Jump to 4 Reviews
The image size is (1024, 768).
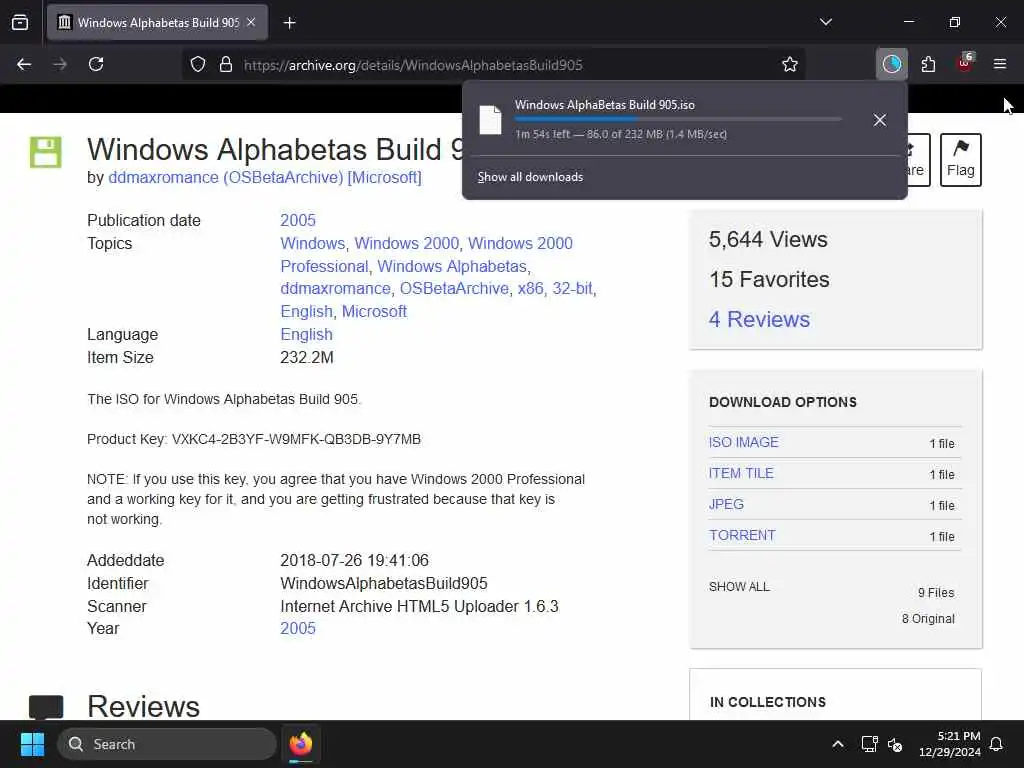pos(760,319)
